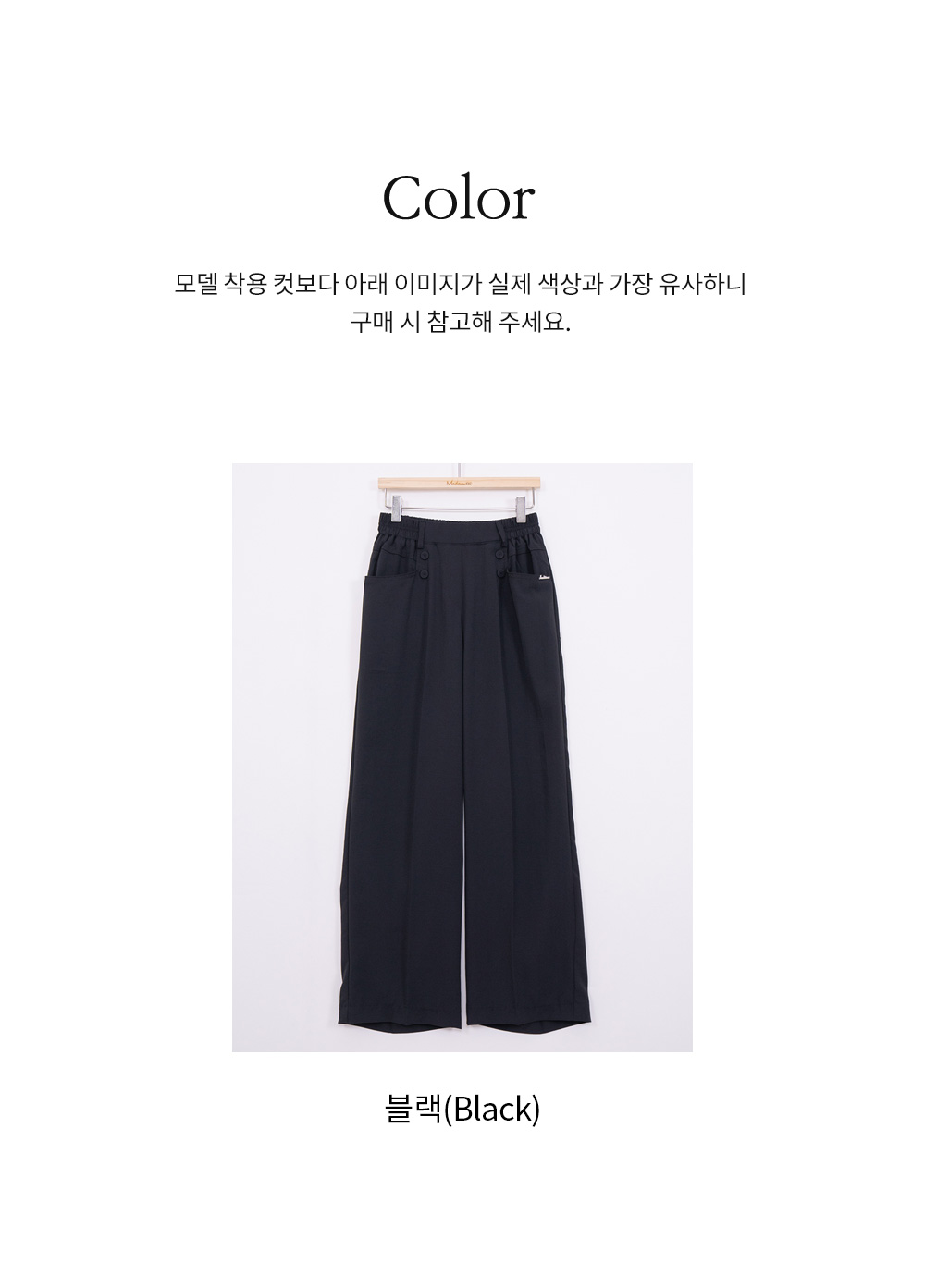Click the line "구매 시 참고해 주세요."

pyautogui.click(x=460, y=325)
